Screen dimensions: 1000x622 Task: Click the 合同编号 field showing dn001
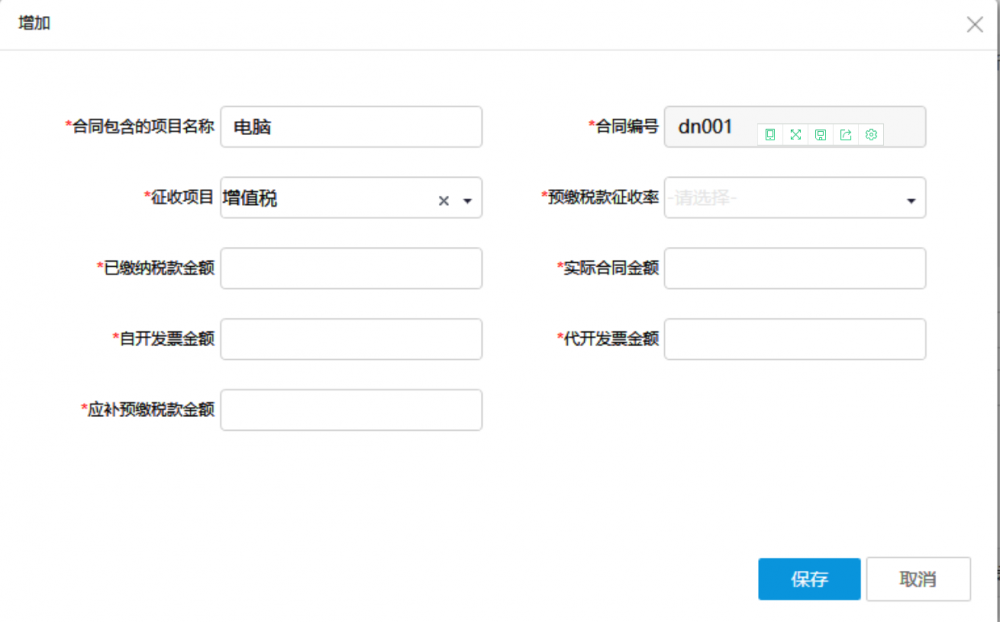click(x=712, y=127)
